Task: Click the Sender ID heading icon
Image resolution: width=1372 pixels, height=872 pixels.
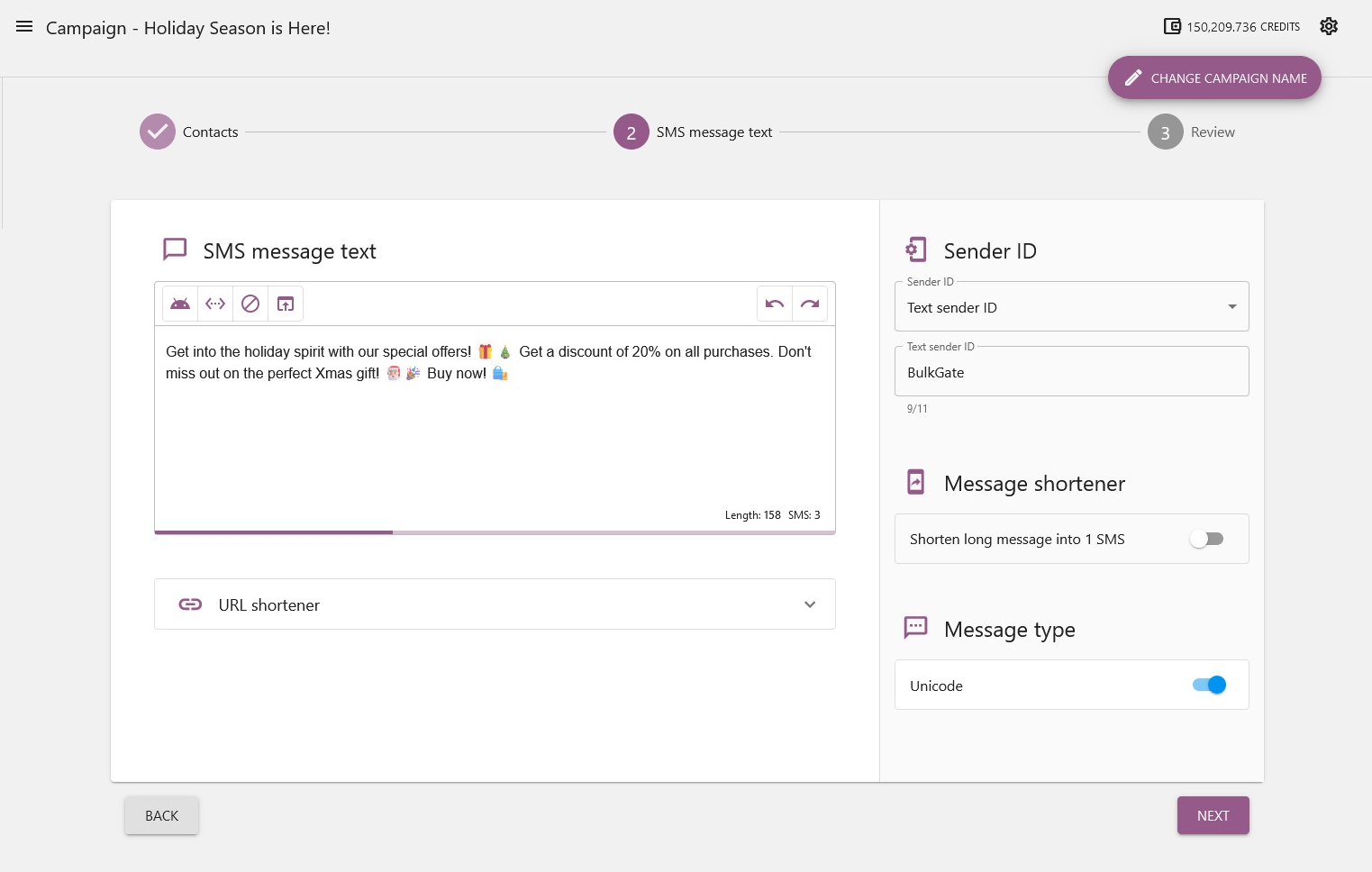Action: [x=915, y=250]
